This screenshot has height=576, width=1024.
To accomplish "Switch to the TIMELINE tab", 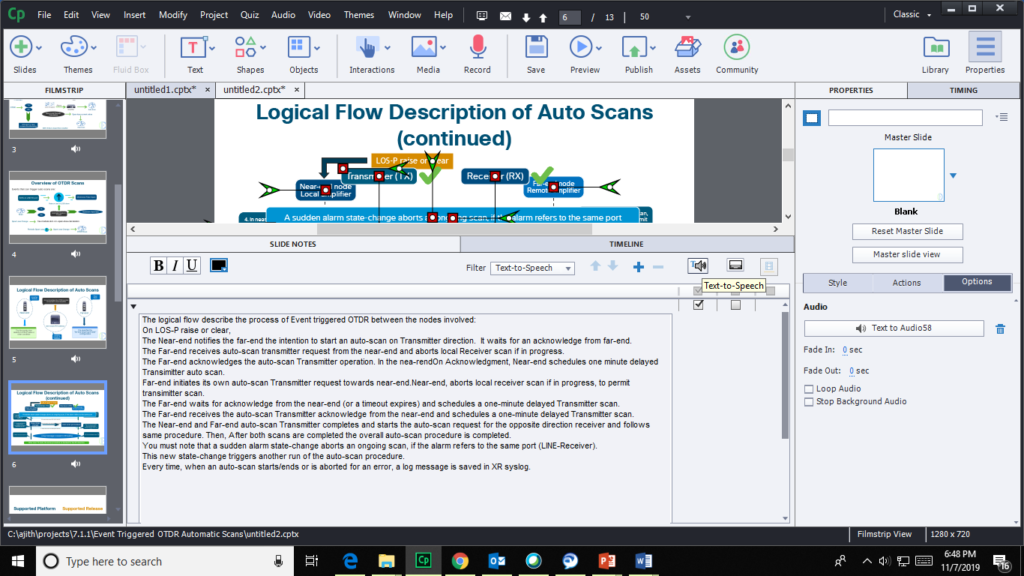I will 626,244.
